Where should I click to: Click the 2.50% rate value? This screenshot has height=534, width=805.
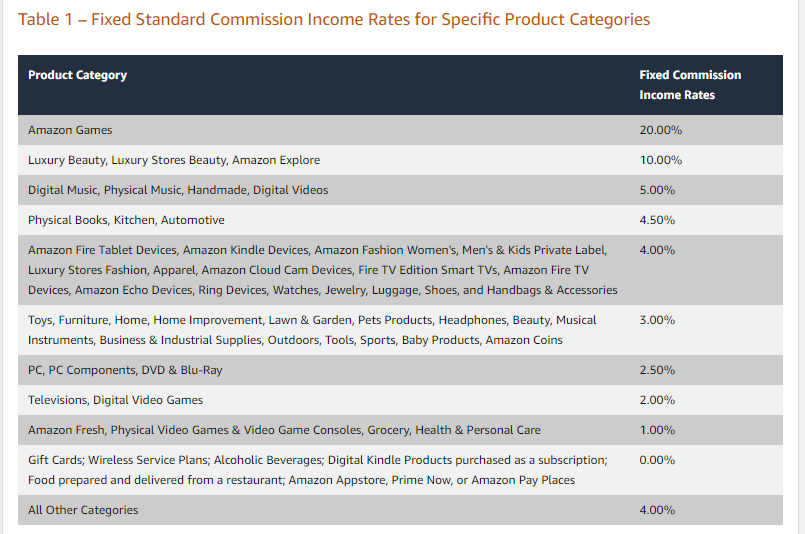[x=657, y=370]
